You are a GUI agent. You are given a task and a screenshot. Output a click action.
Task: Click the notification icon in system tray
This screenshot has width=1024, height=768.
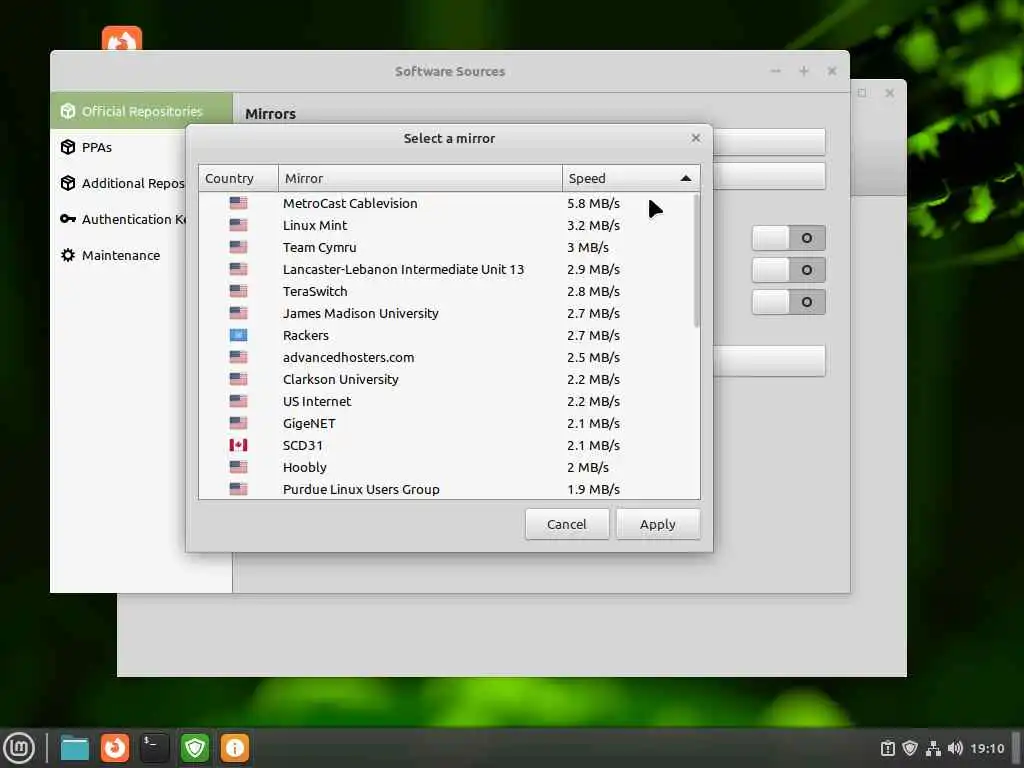[x=888, y=748]
